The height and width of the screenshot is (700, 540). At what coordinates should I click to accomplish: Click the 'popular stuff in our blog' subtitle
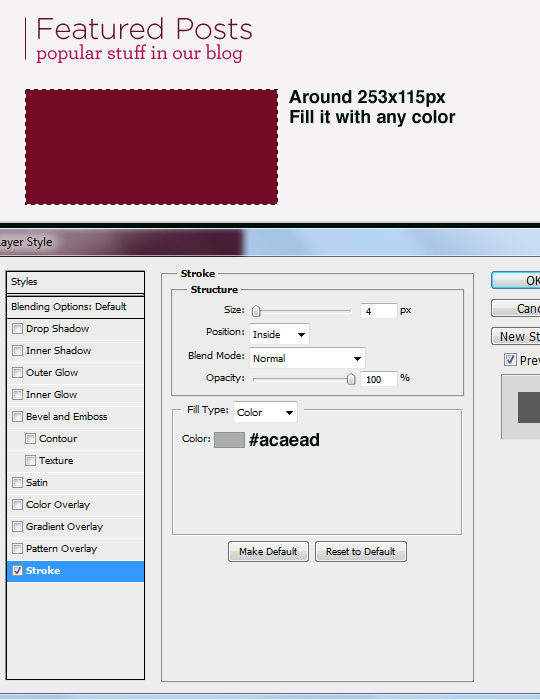pos(140,53)
